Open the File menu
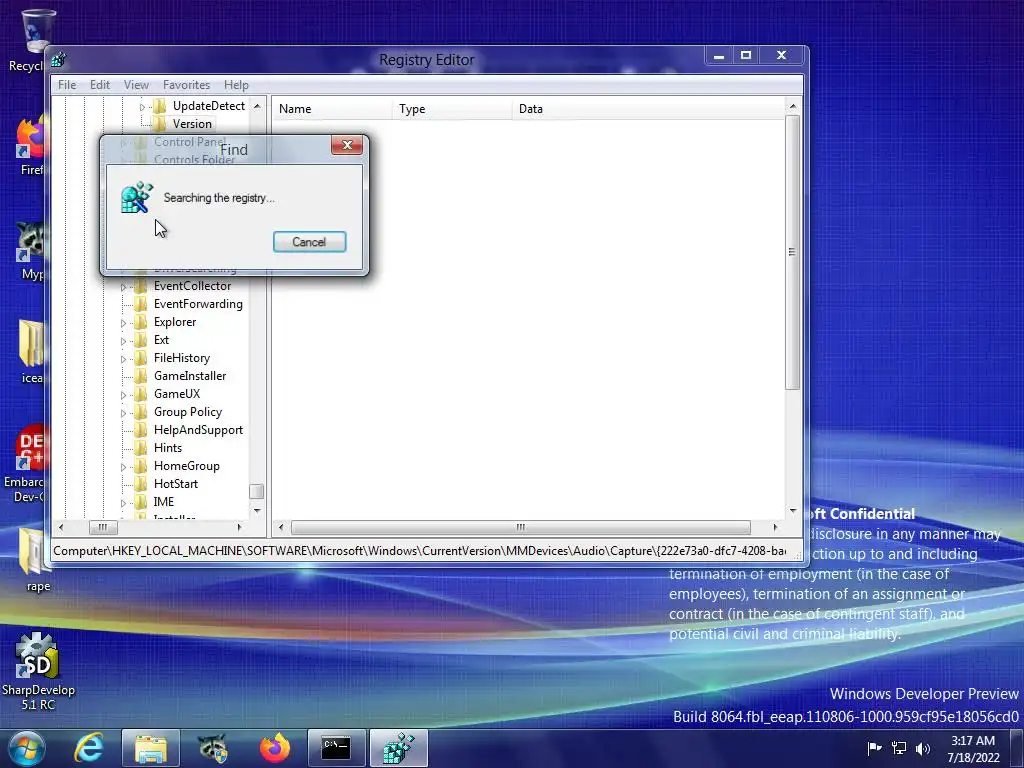Viewport: 1024px width, 768px height. [x=67, y=85]
